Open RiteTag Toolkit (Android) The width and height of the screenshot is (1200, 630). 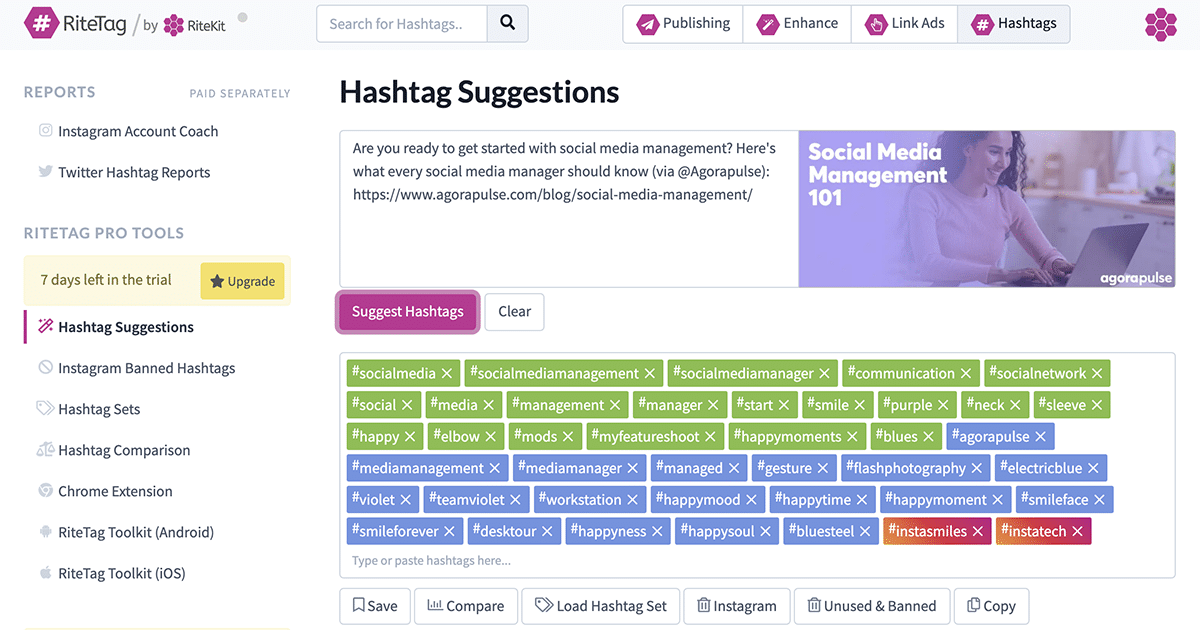pyautogui.click(x=136, y=532)
